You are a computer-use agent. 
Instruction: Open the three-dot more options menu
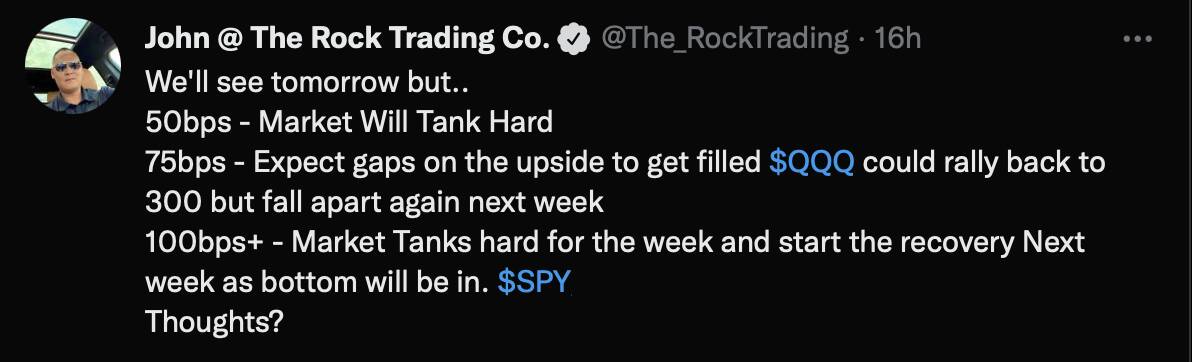coord(1138,38)
